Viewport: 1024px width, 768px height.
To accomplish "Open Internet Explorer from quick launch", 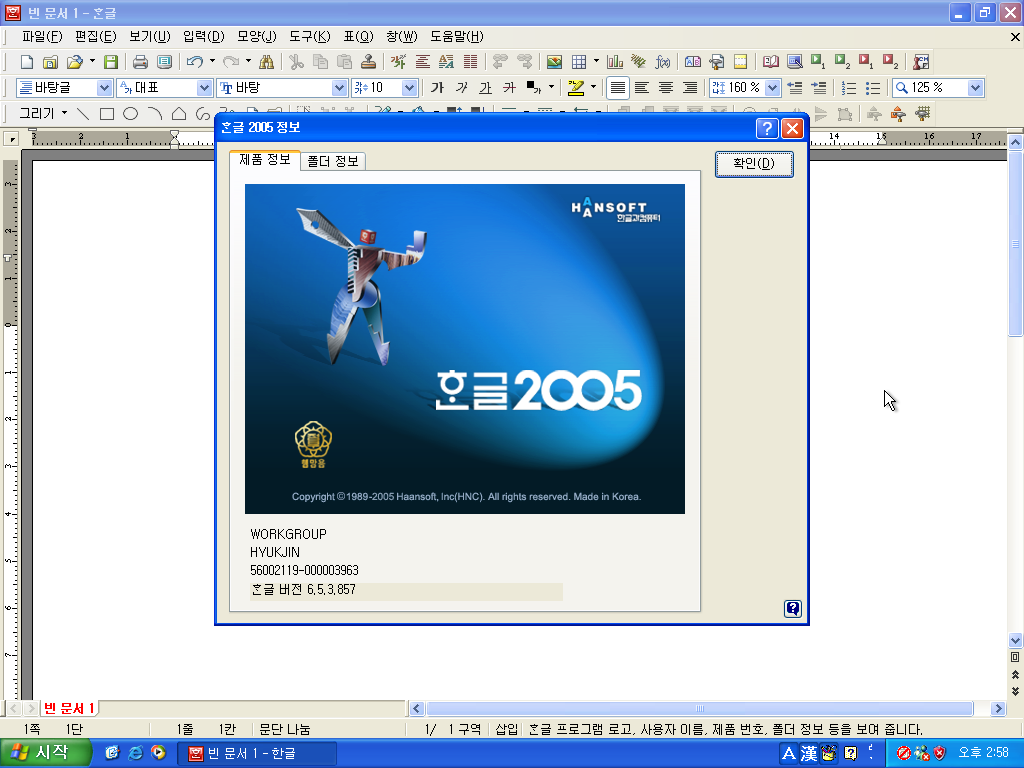I will (135, 753).
